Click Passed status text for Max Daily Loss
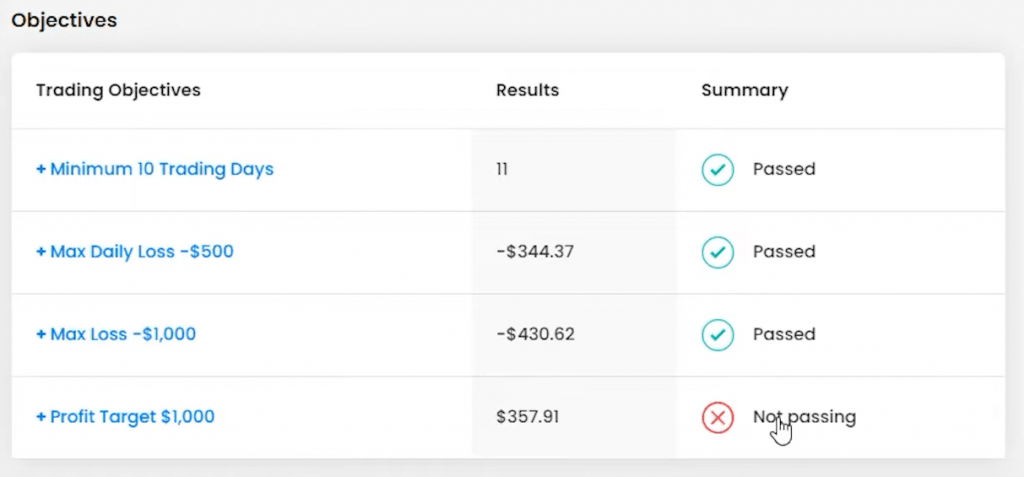 (x=784, y=252)
